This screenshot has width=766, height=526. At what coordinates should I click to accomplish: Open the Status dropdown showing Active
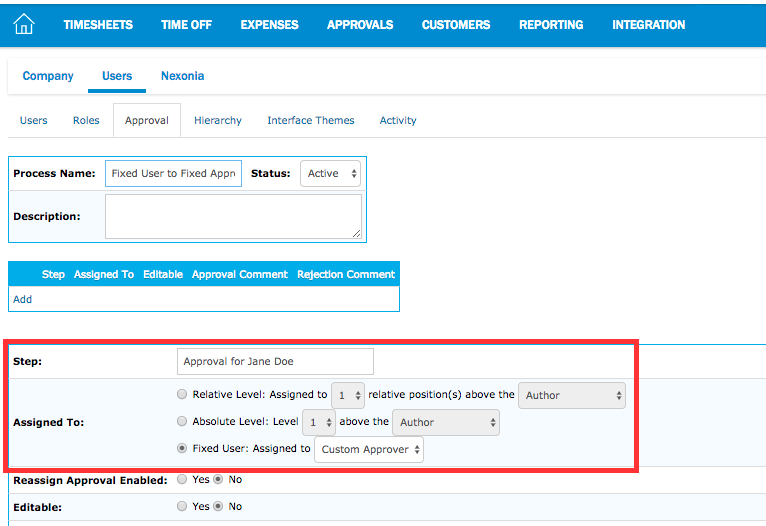click(x=330, y=174)
